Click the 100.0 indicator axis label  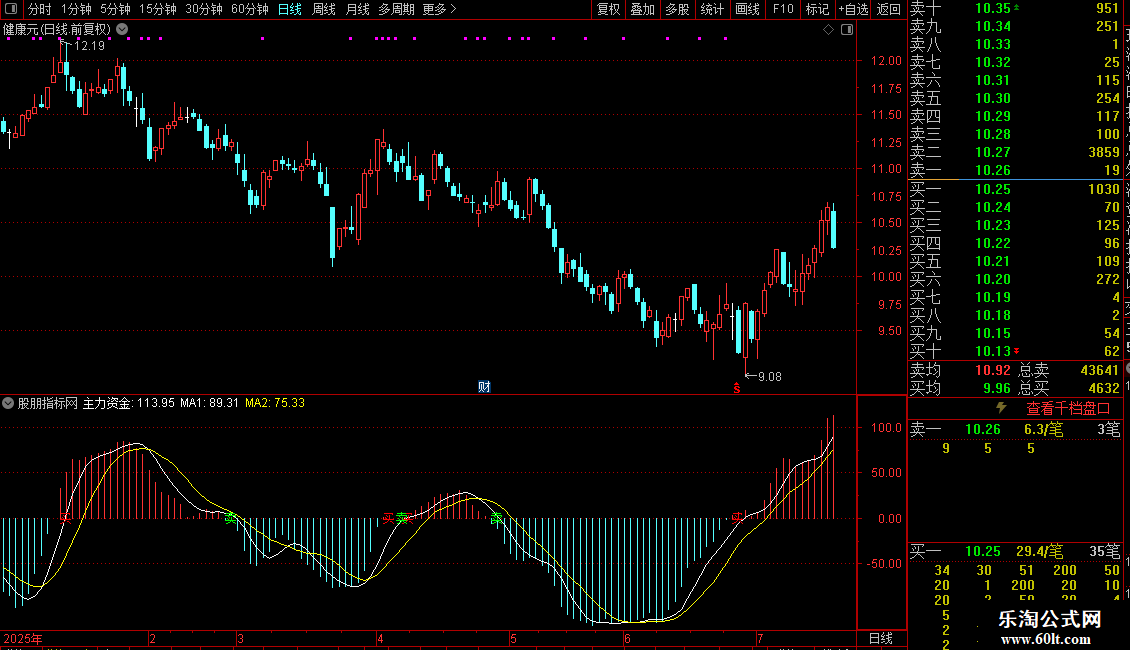[x=886, y=427]
